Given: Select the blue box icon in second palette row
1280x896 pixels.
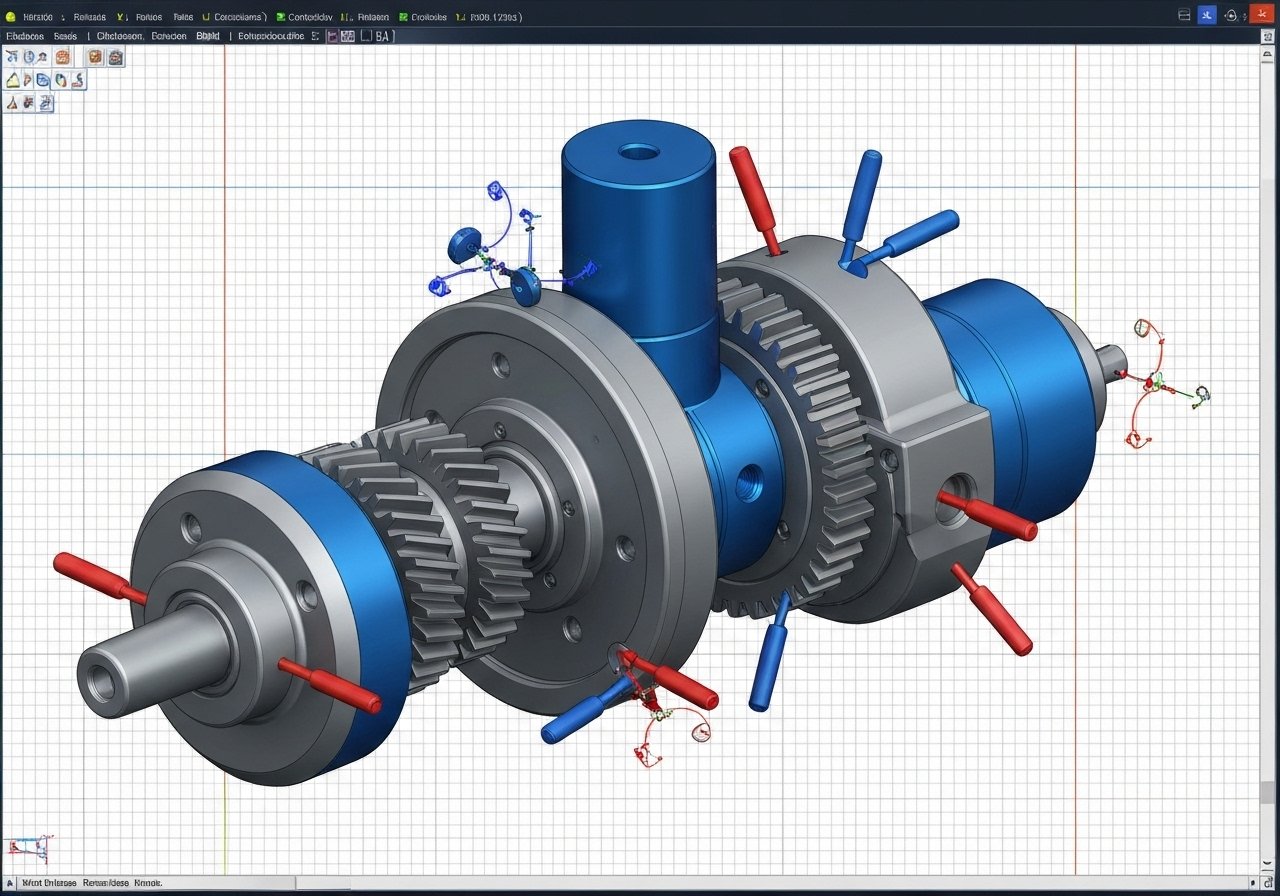Looking at the screenshot, I should pos(43,80).
